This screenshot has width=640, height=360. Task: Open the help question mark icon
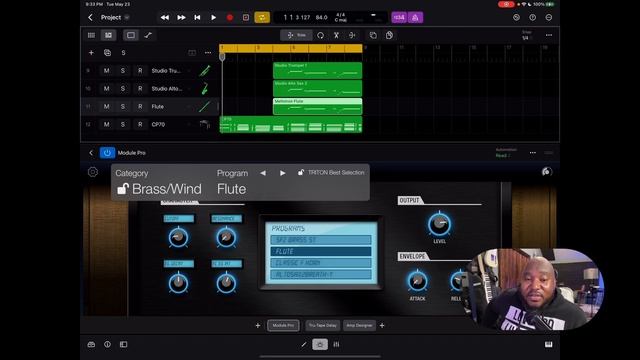(533, 18)
